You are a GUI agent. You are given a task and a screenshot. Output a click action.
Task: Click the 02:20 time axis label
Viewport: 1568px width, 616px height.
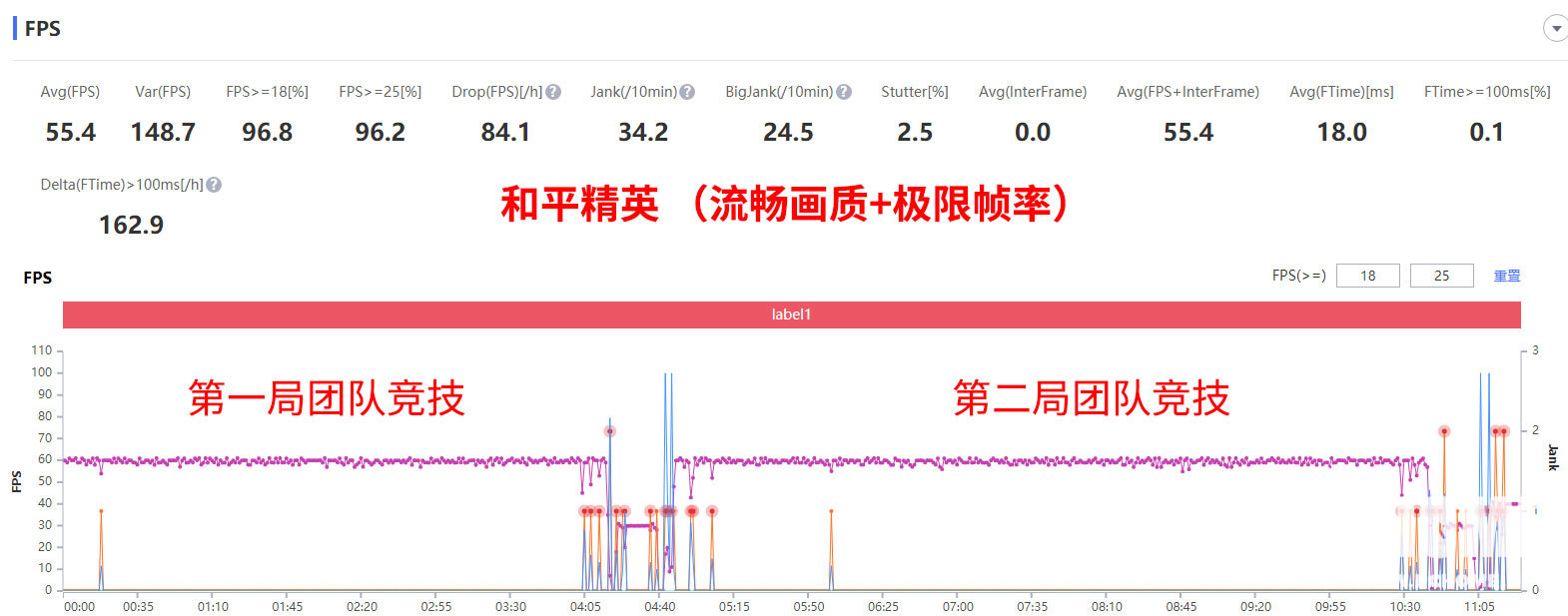[362, 606]
